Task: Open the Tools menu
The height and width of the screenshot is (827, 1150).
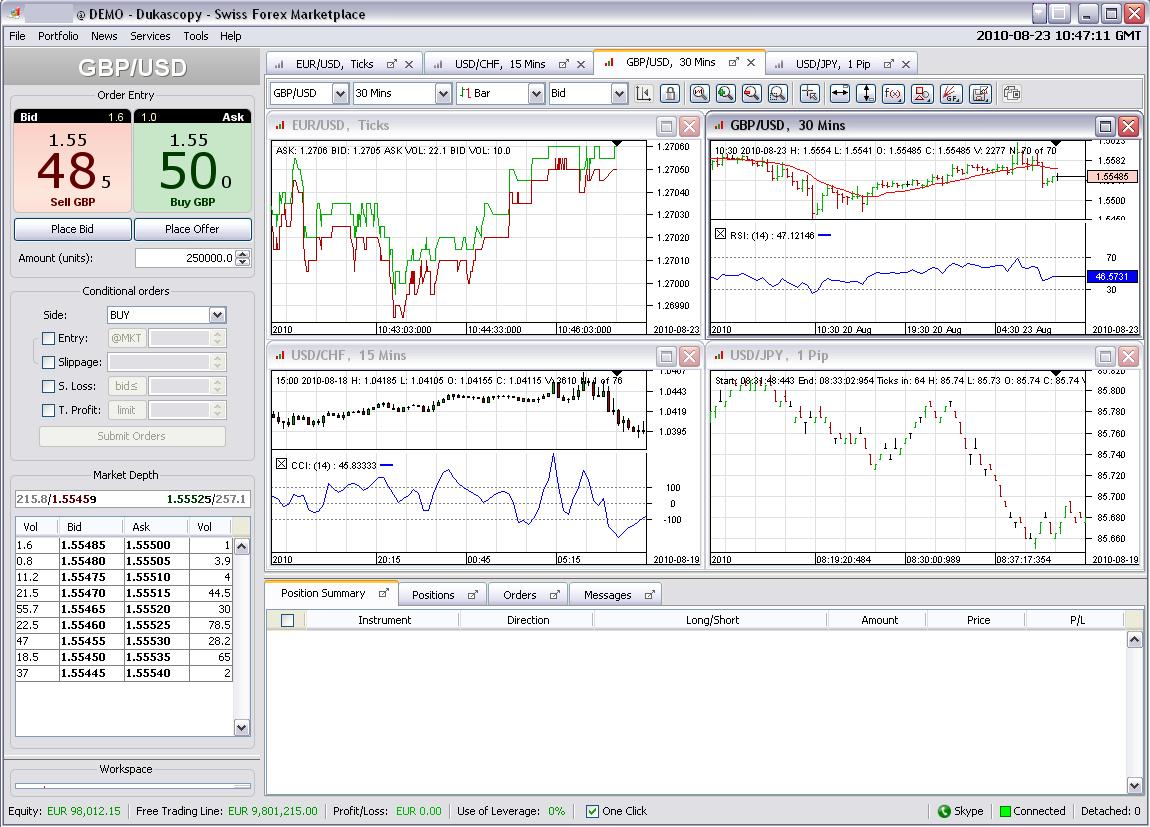Action: [196, 36]
